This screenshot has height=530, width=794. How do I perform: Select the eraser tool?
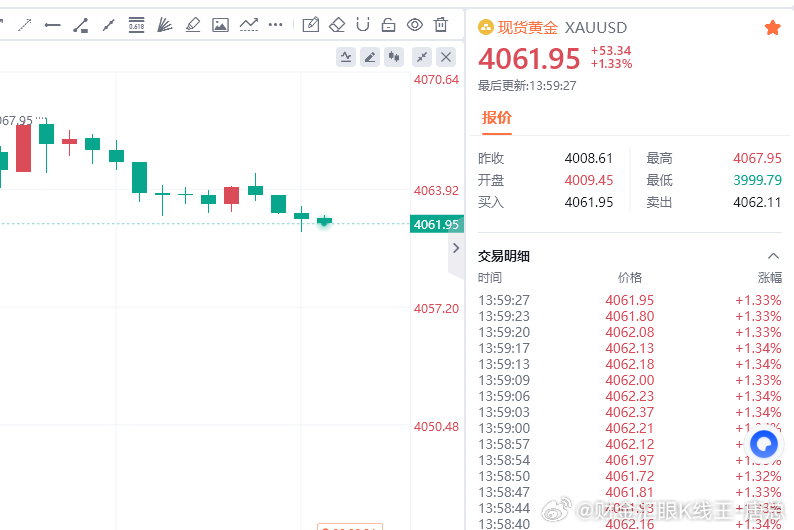tap(337, 24)
